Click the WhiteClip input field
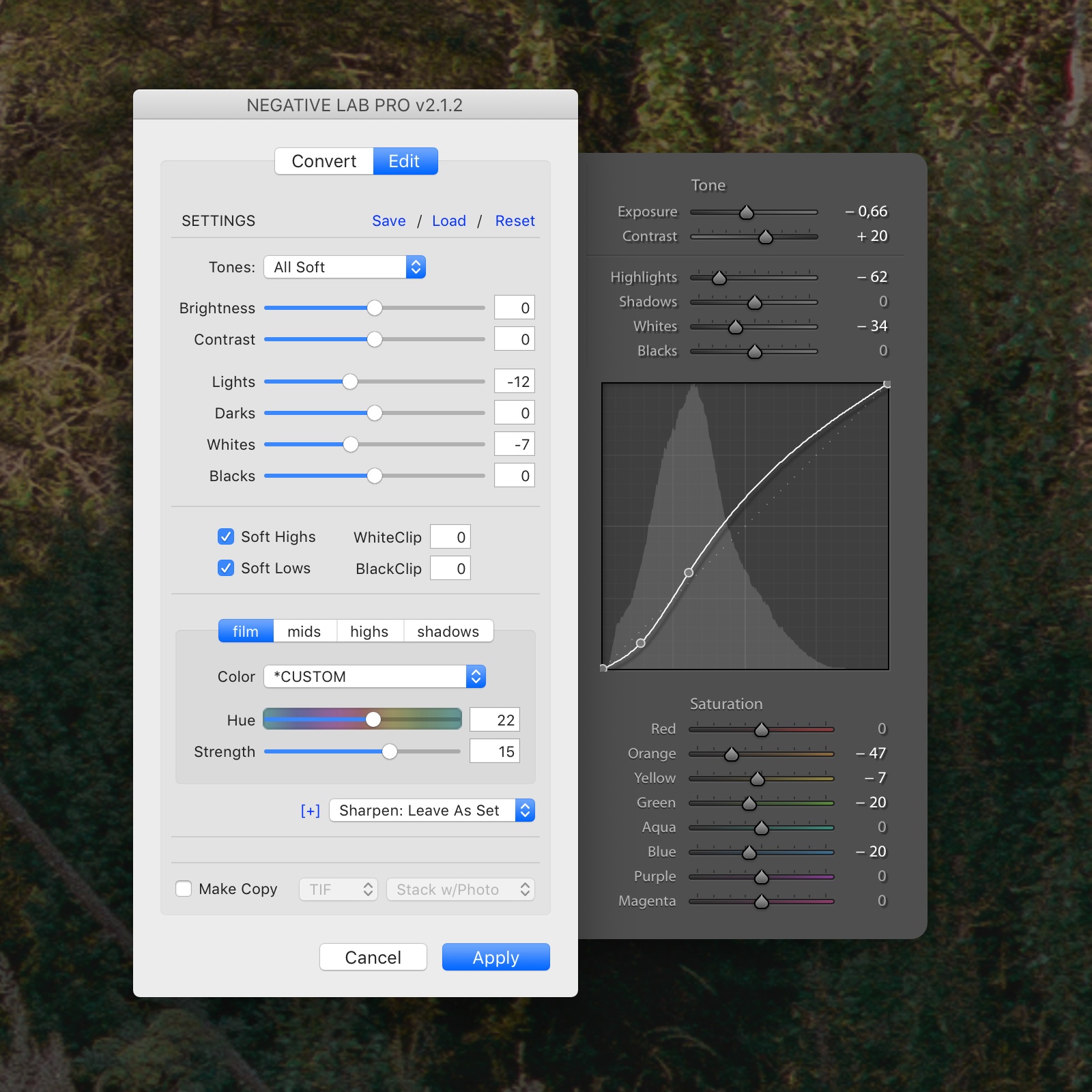Screen dimensions: 1092x1092 [x=450, y=537]
